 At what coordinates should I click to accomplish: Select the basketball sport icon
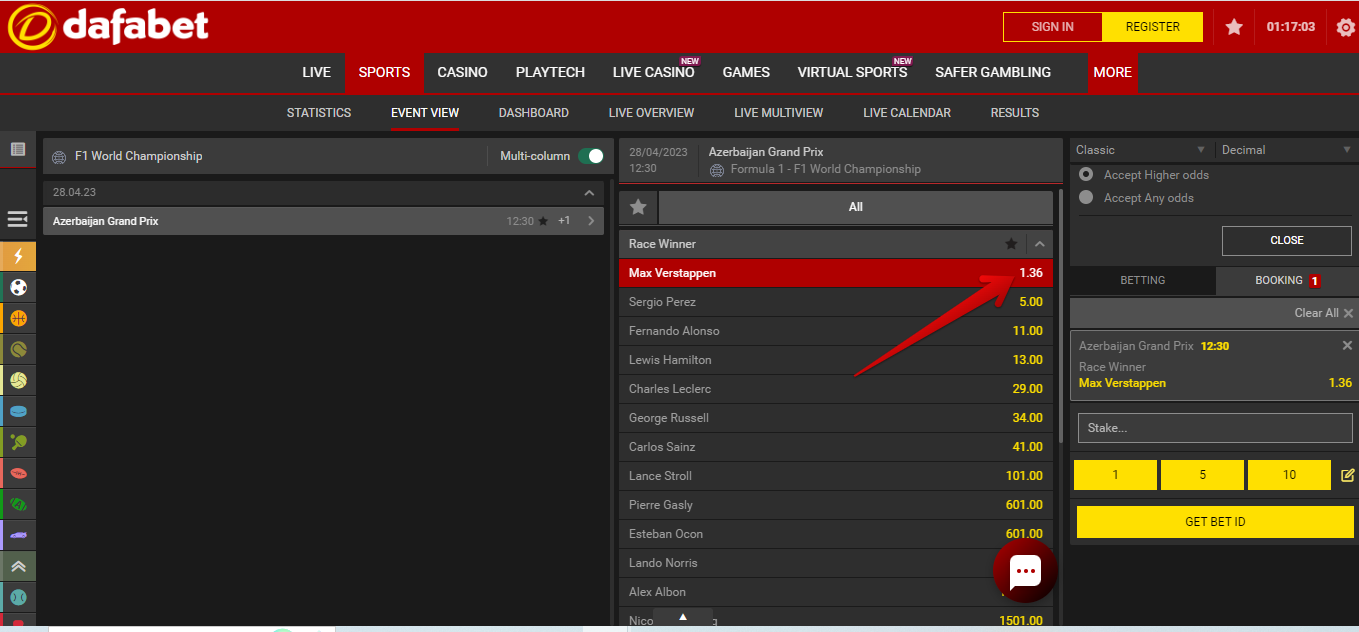(x=18, y=318)
